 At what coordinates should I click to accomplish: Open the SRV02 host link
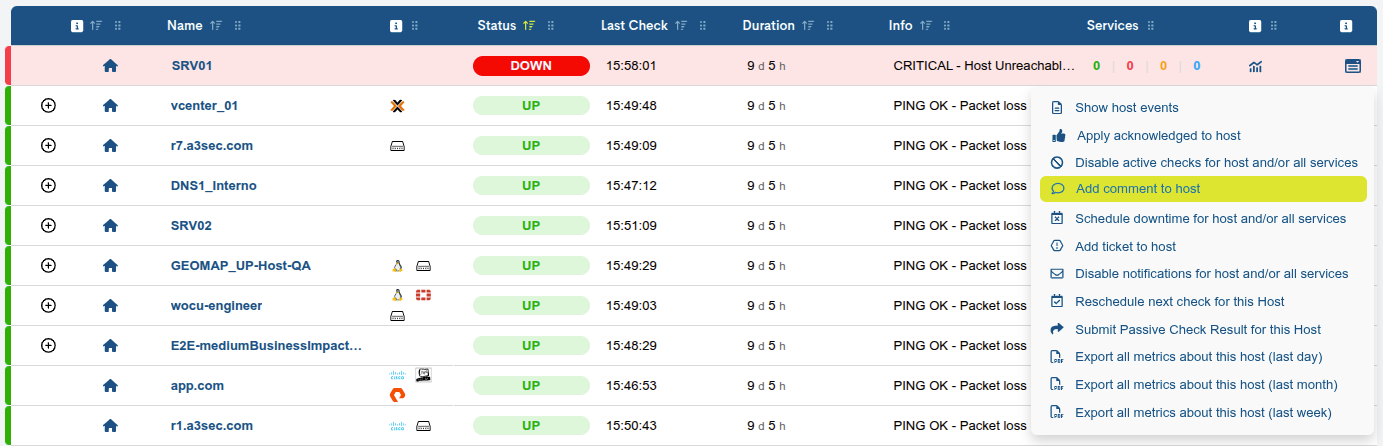pos(191,226)
